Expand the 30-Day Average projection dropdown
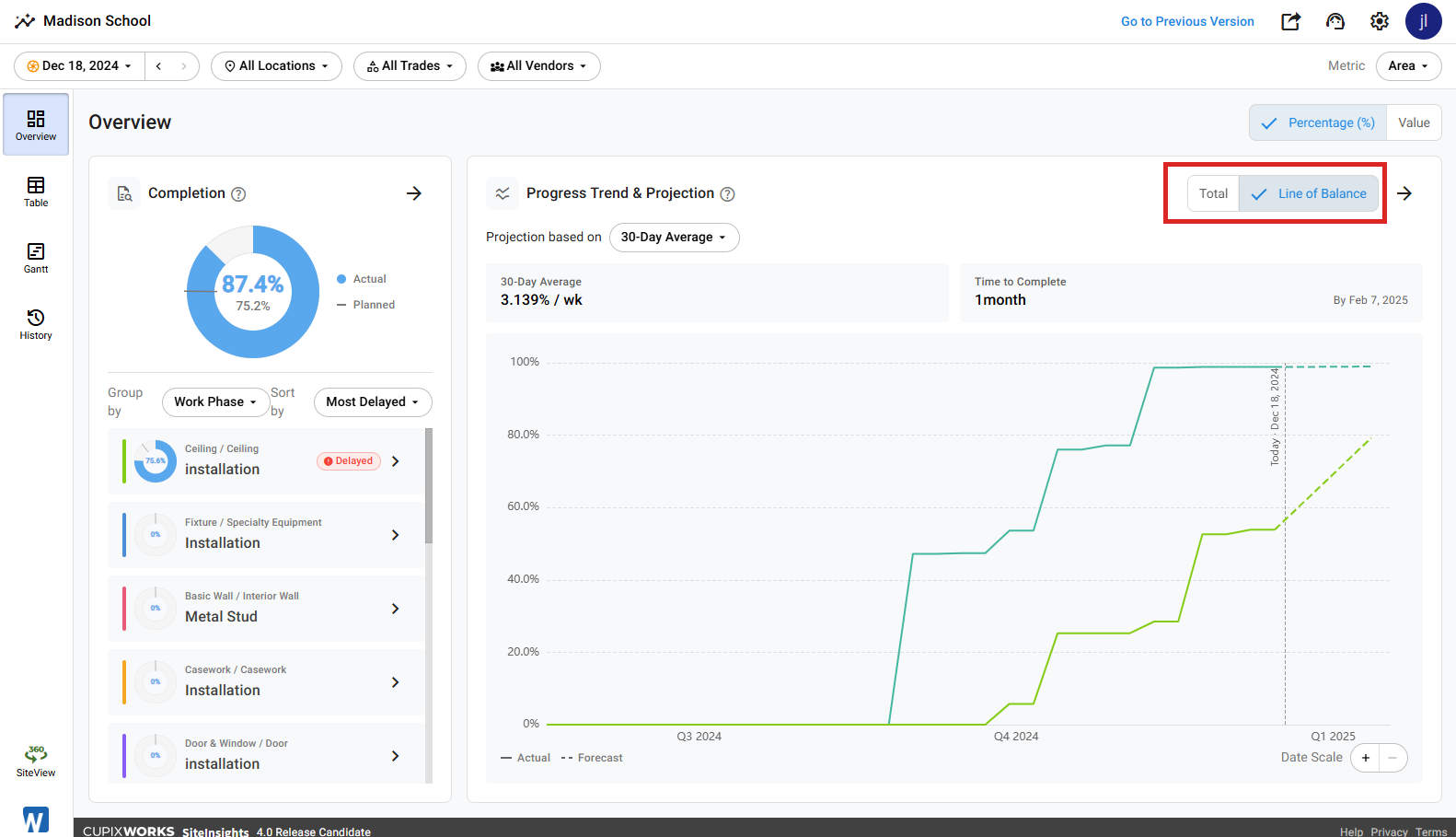This screenshot has height=837, width=1456. pos(674,237)
